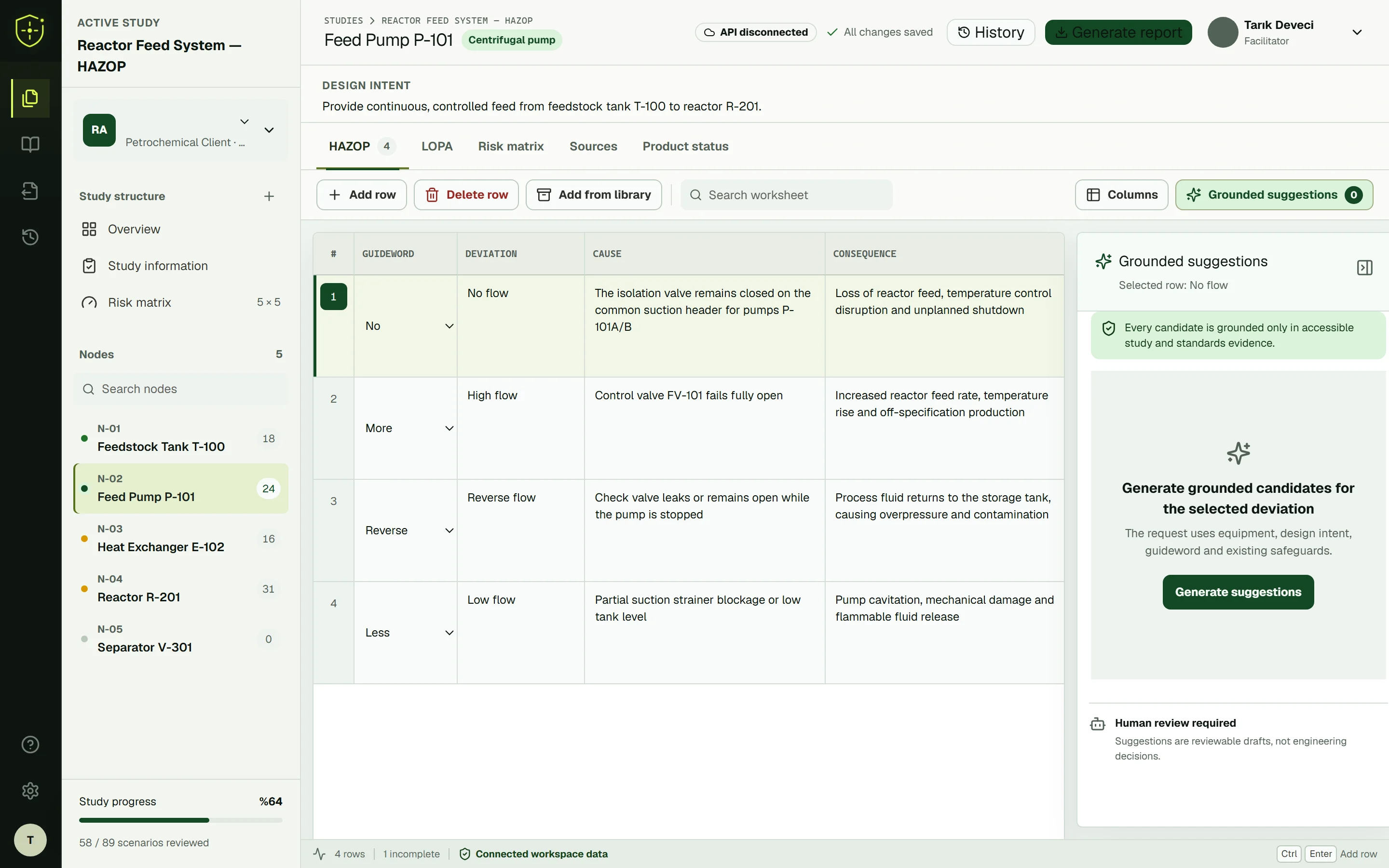Switch to the Sources tab
The height and width of the screenshot is (868, 1389).
click(593, 147)
